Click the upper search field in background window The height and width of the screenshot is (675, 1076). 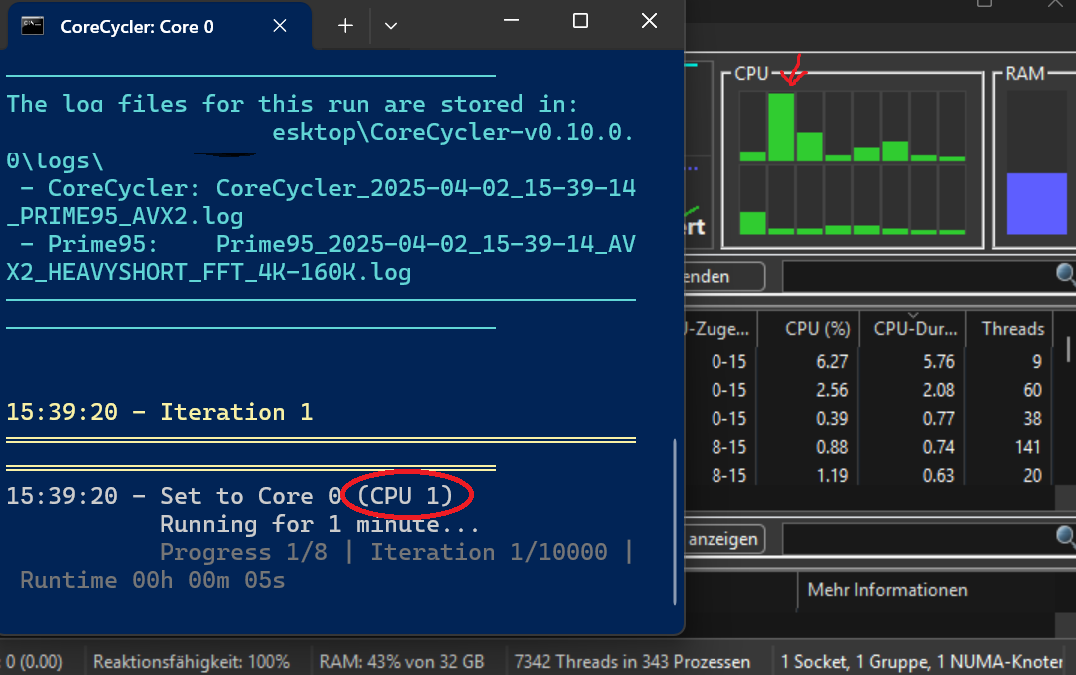pos(920,276)
